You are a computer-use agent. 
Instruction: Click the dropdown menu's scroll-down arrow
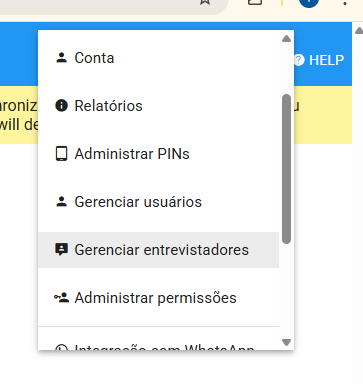click(x=286, y=342)
